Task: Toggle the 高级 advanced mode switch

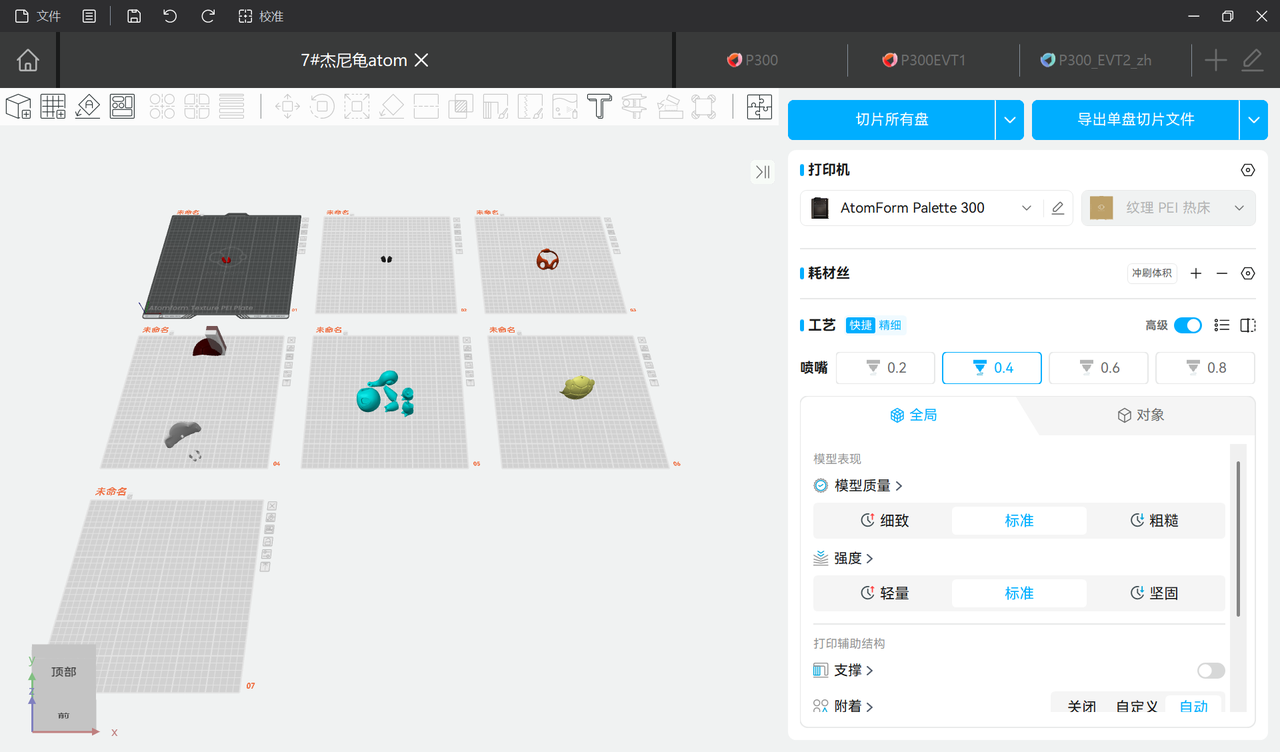Action: [1188, 325]
